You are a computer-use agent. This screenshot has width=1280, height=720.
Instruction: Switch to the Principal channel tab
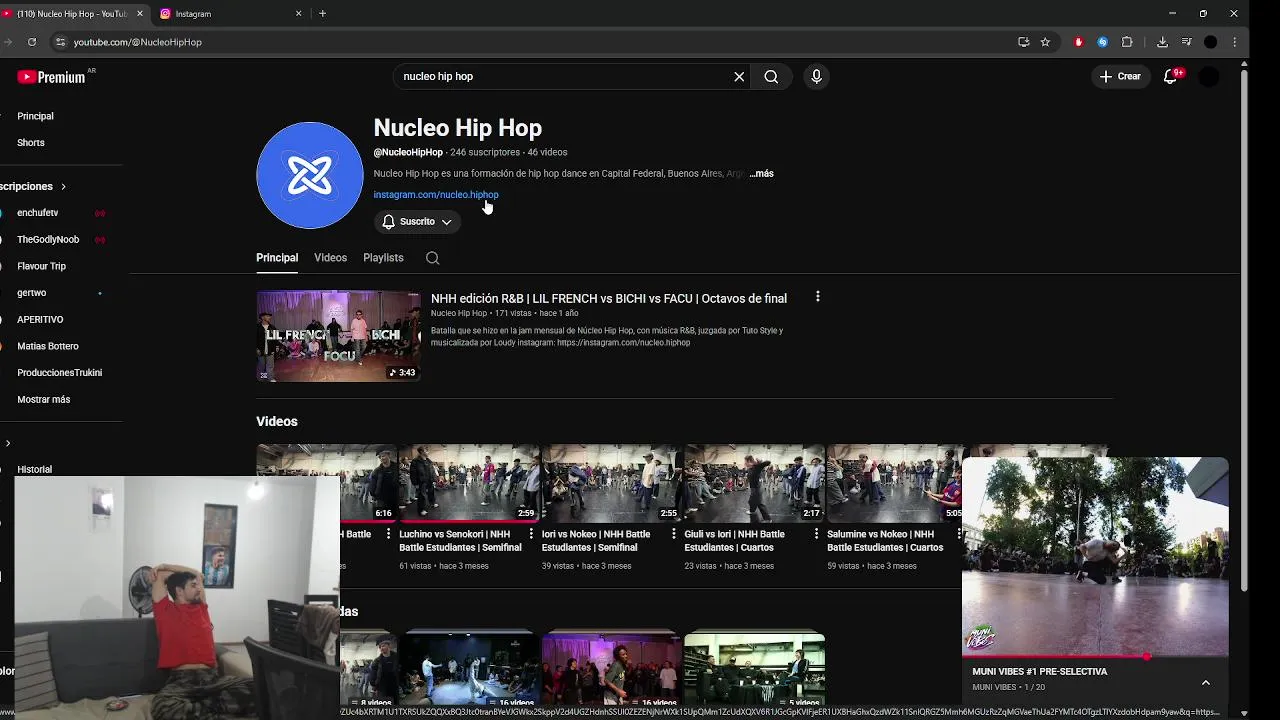(x=277, y=258)
